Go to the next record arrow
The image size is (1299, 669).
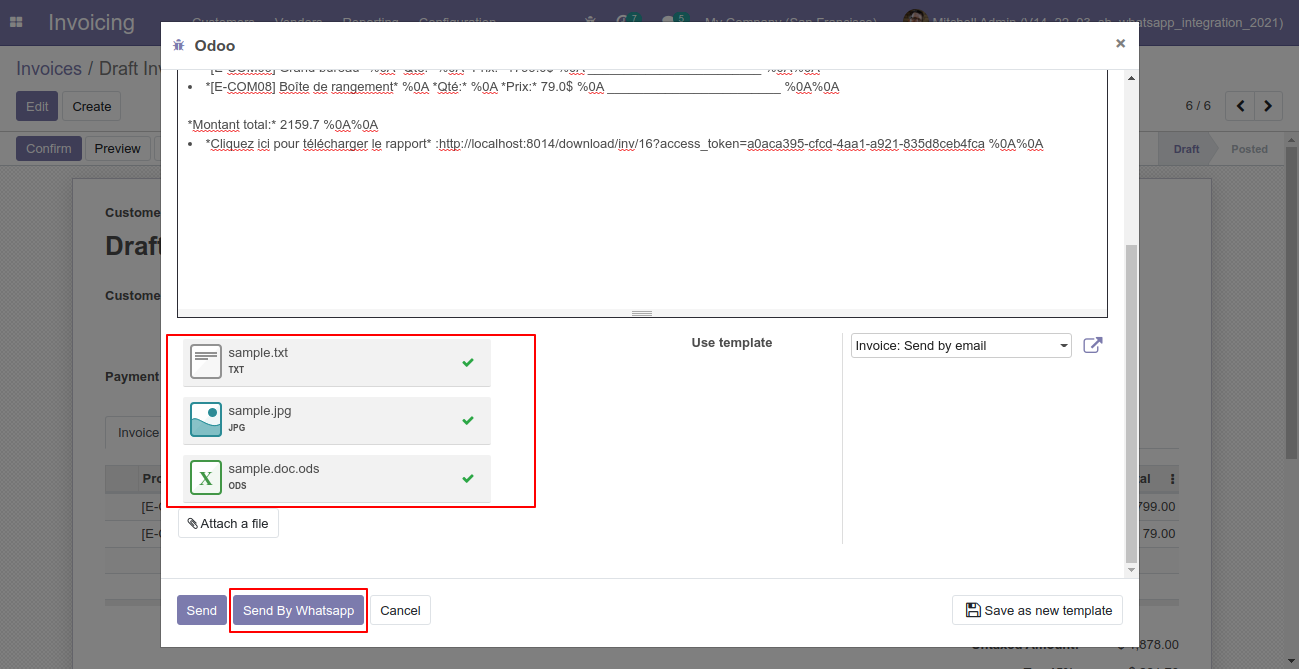(1269, 106)
